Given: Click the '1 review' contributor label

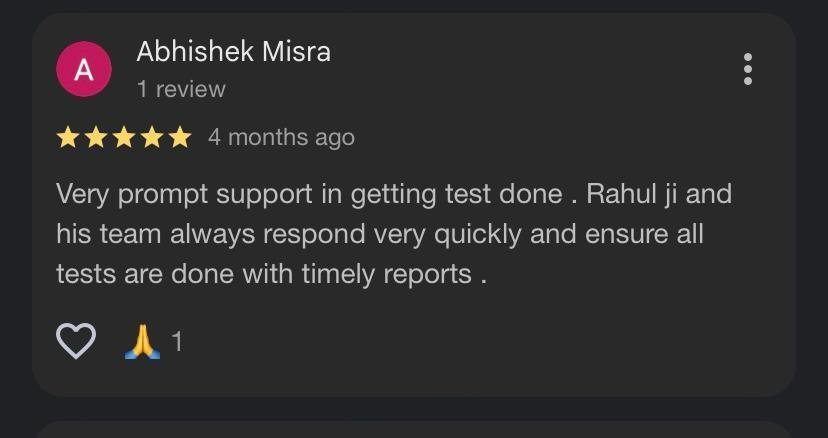Looking at the screenshot, I should (x=181, y=89).
